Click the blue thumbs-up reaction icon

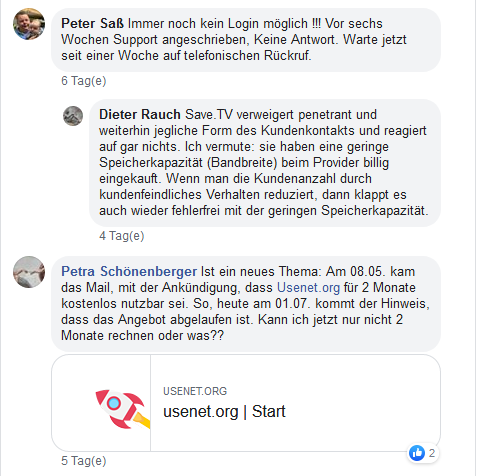coord(417,453)
